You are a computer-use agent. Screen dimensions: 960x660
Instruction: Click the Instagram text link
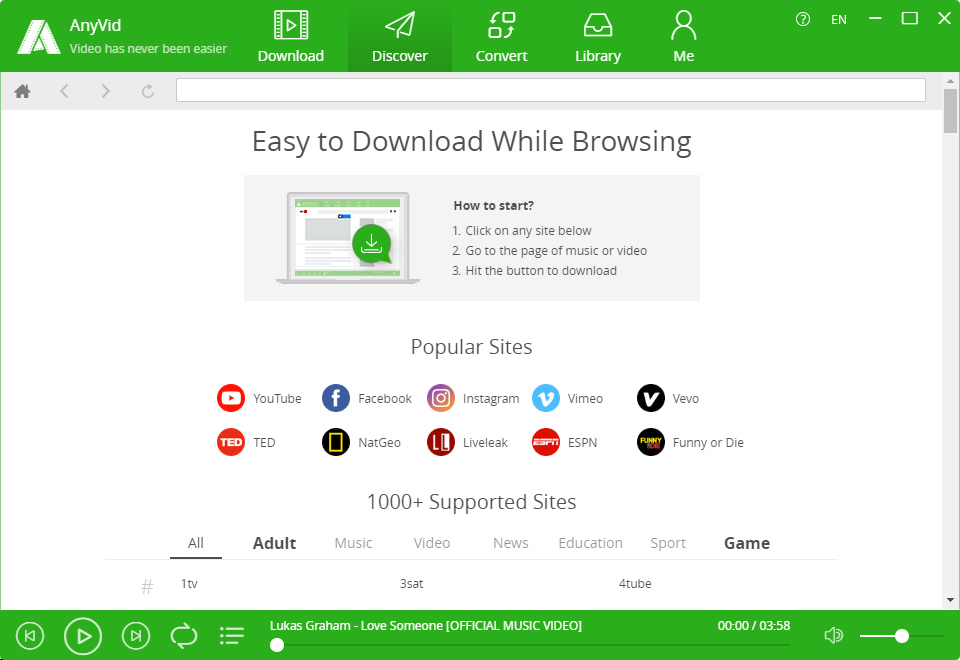tap(491, 399)
